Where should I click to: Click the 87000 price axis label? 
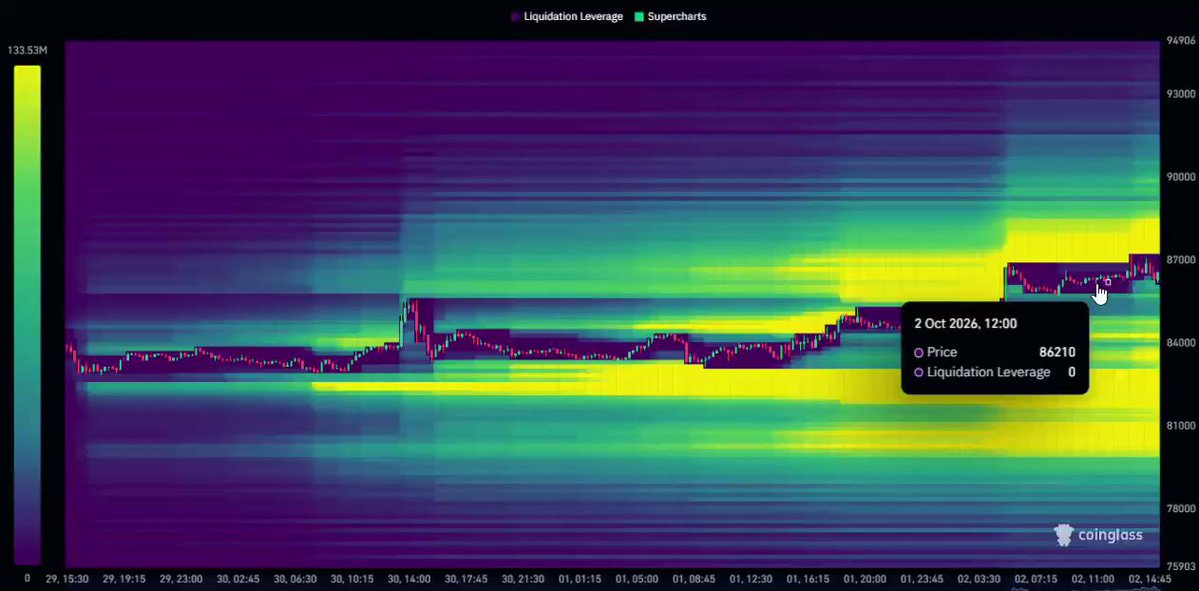tap(1180, 260)
